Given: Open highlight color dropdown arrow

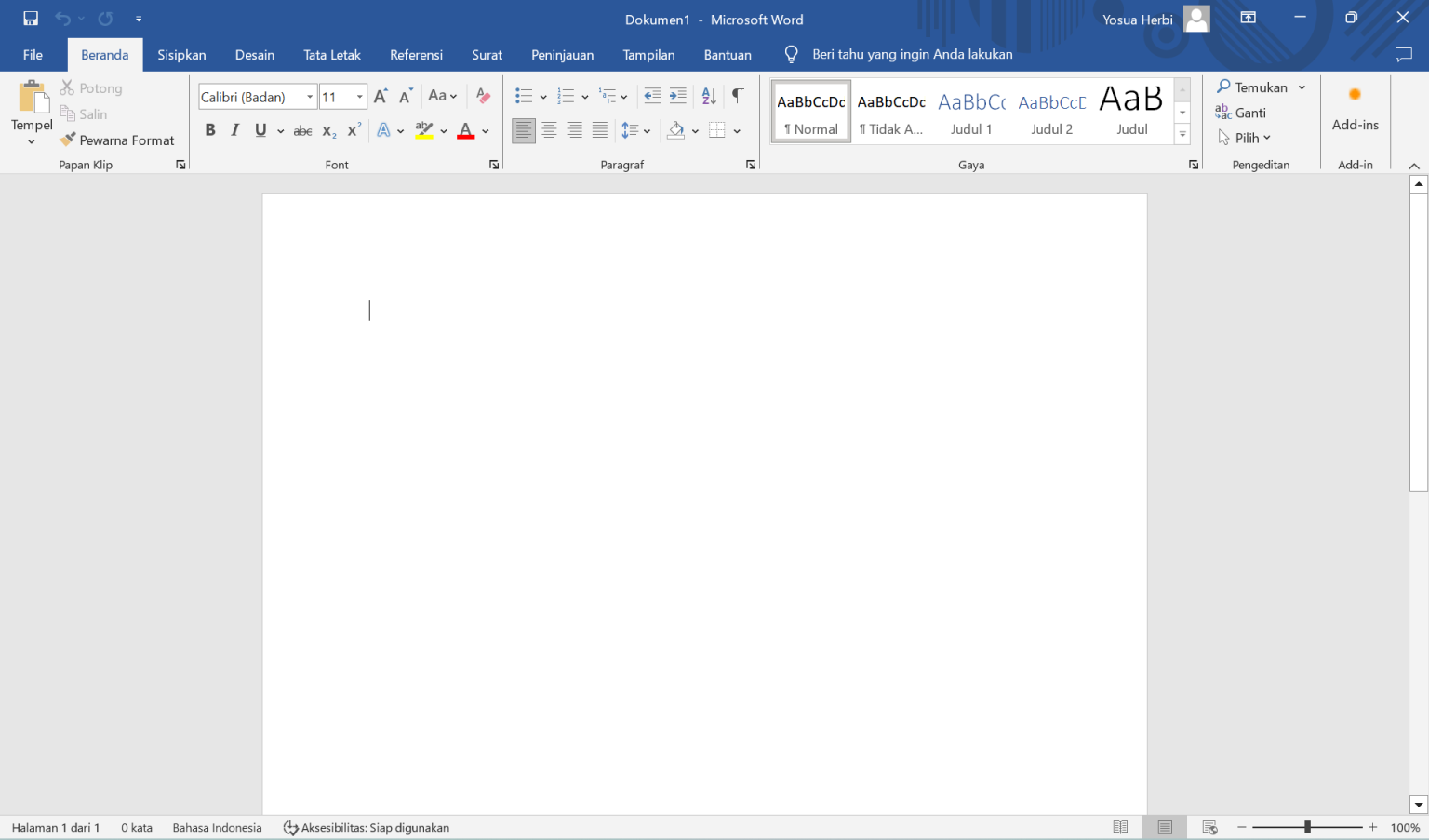Looking at the screenshot, I should point(444,131).
